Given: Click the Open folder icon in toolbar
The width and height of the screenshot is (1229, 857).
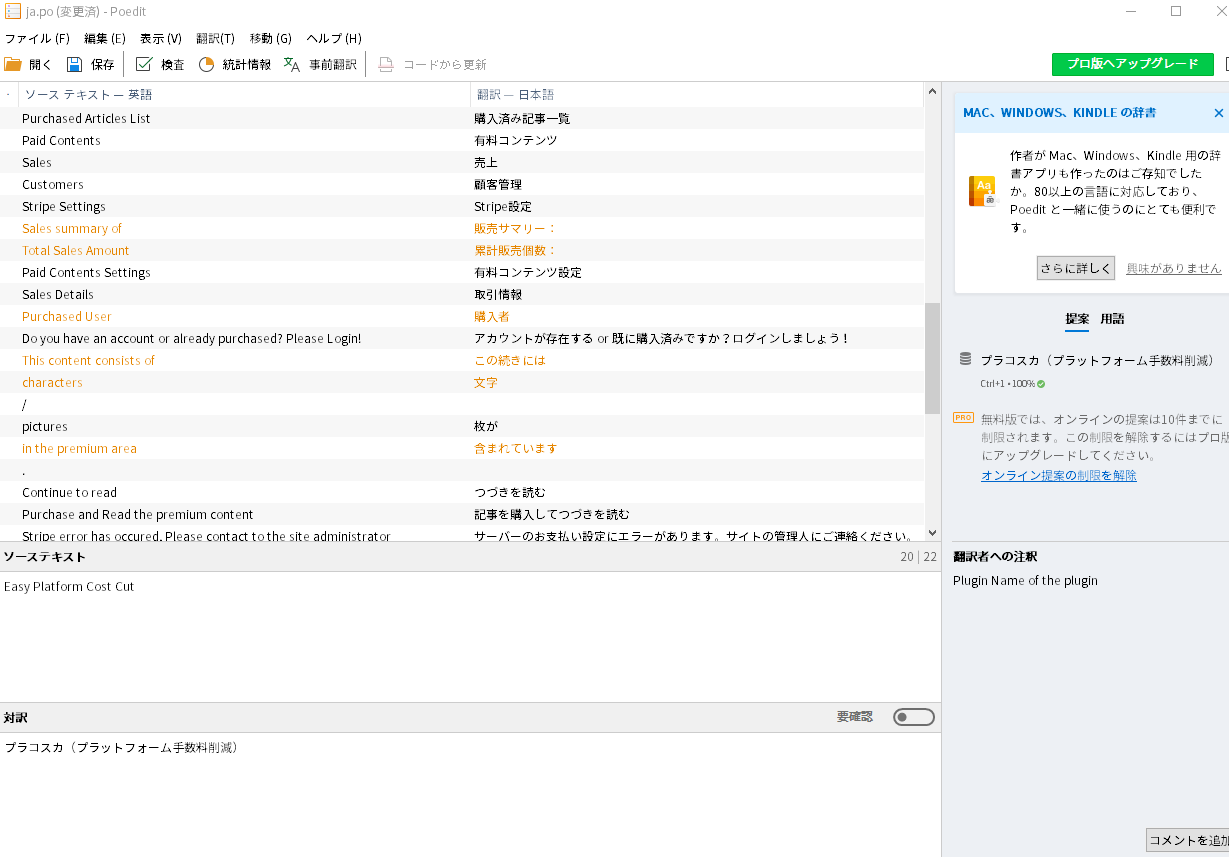Looking at the screenshot, I should [x=12, y=64].
